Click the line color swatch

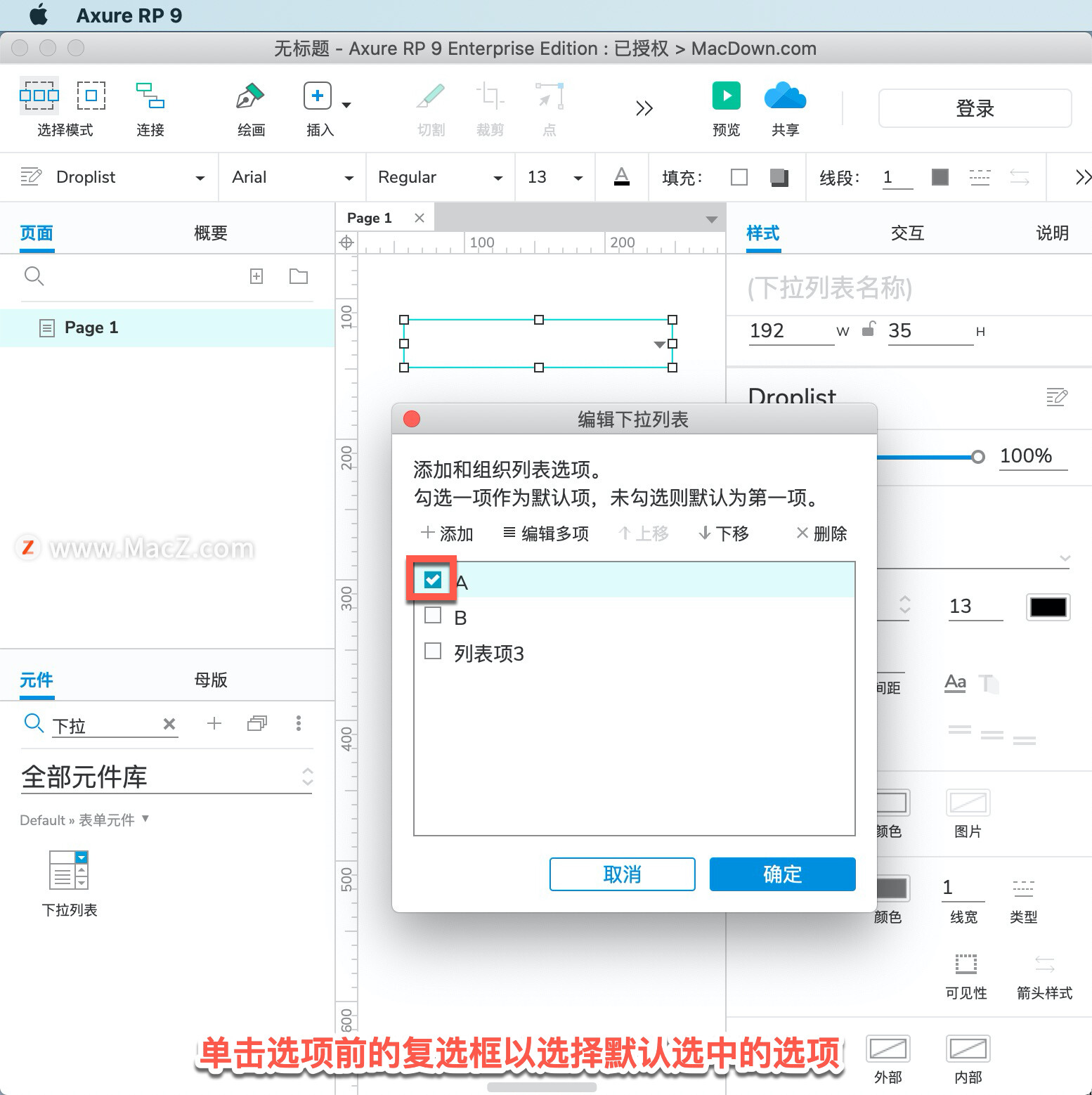[x=940, y=177]
